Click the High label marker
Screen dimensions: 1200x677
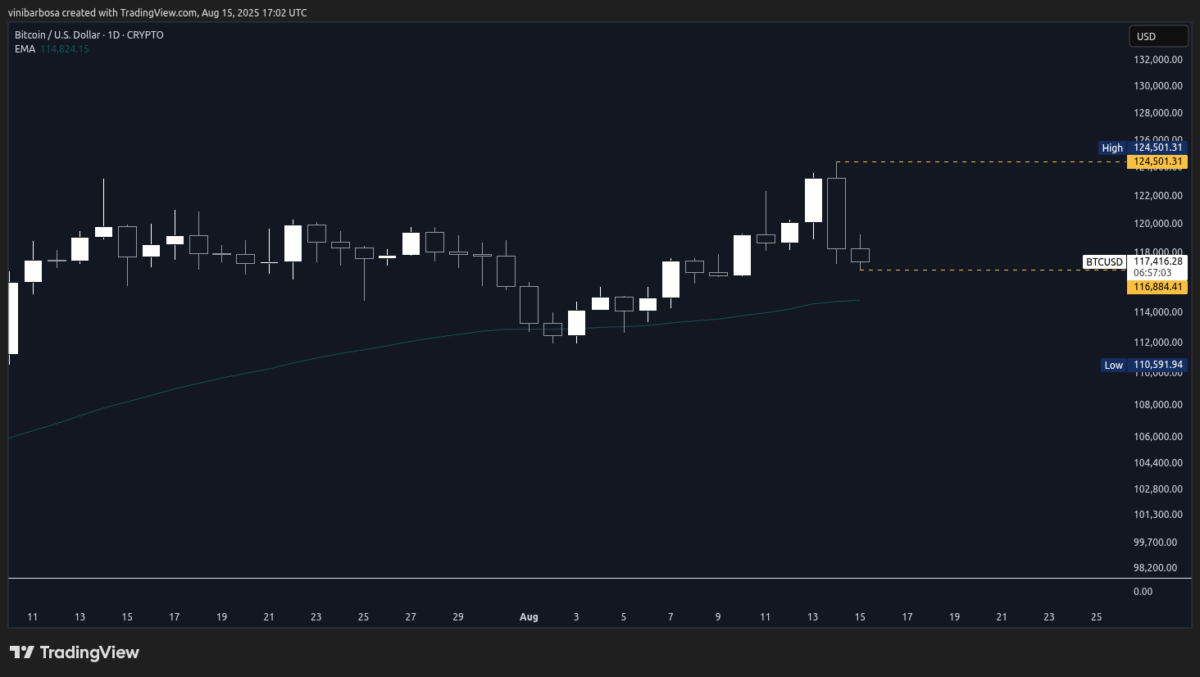click(1112, 147)
